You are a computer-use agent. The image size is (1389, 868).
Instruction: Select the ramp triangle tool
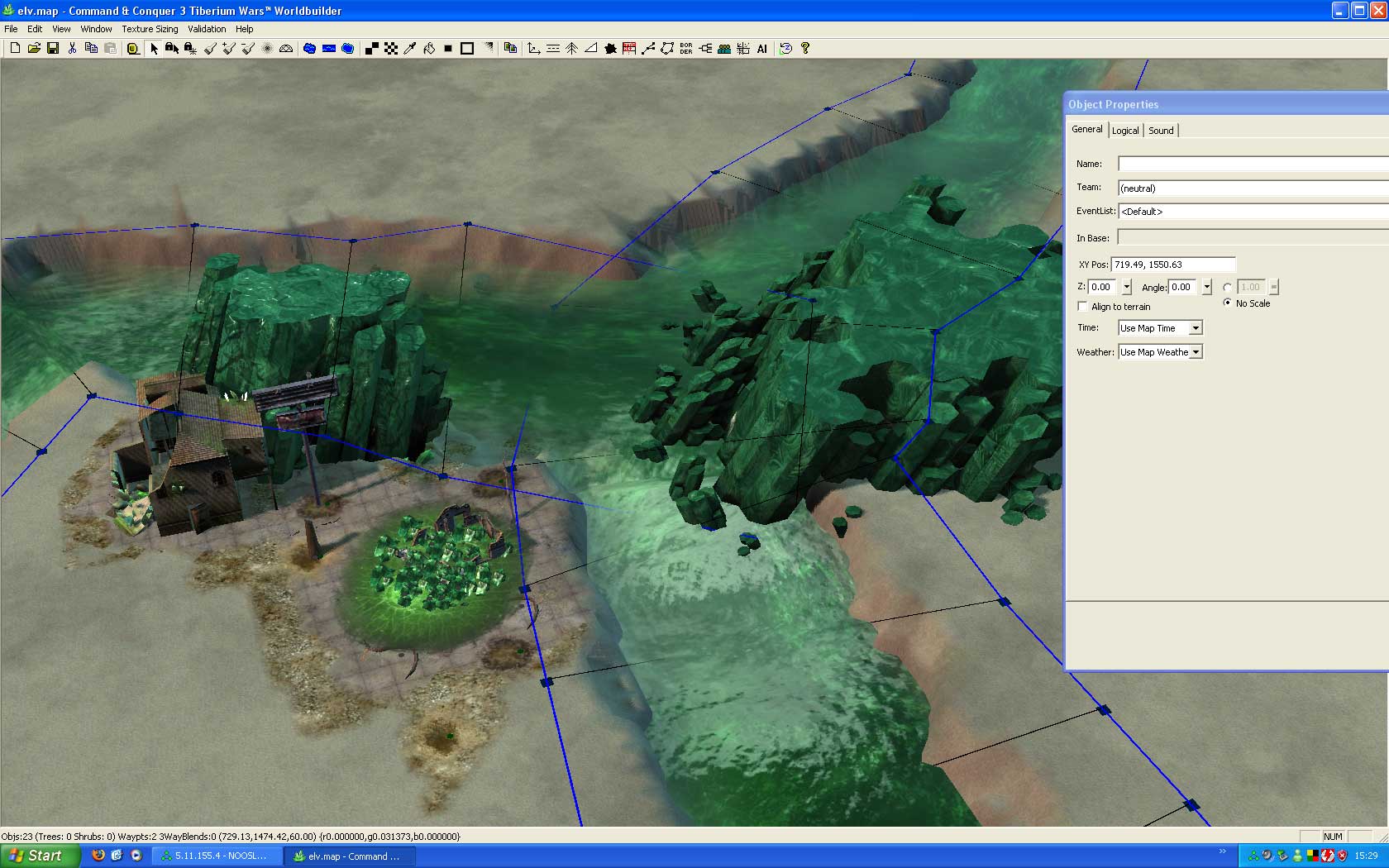coord(591,49)
